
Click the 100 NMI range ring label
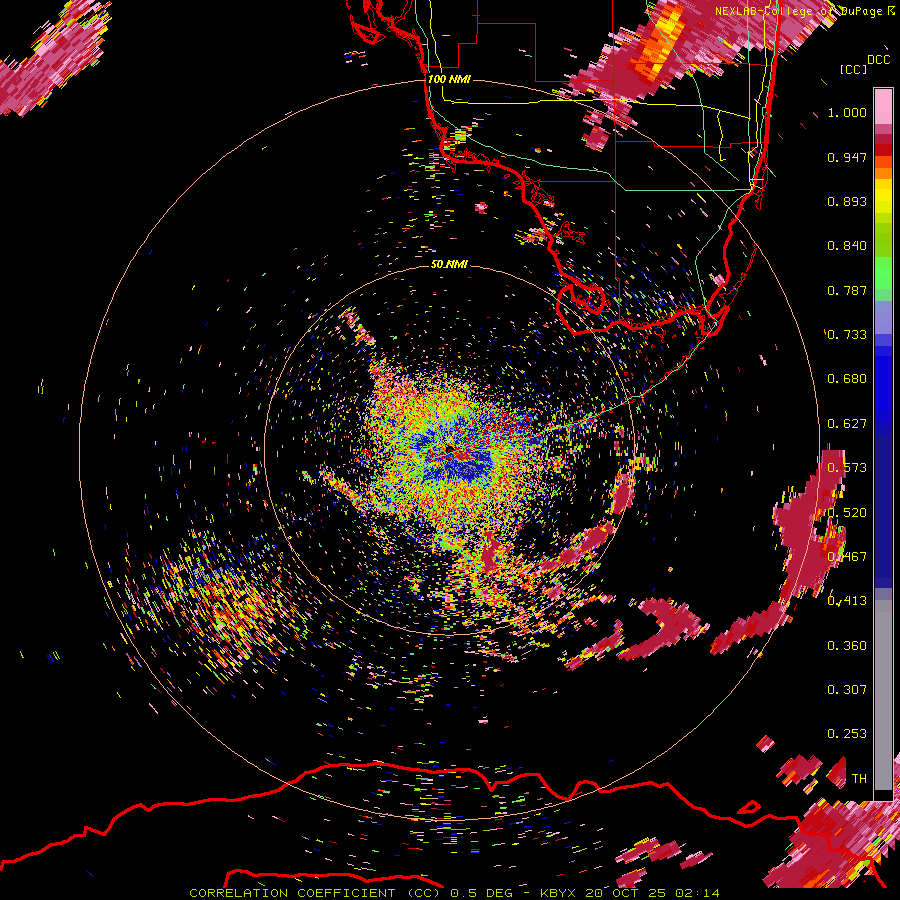pos(449,79)
